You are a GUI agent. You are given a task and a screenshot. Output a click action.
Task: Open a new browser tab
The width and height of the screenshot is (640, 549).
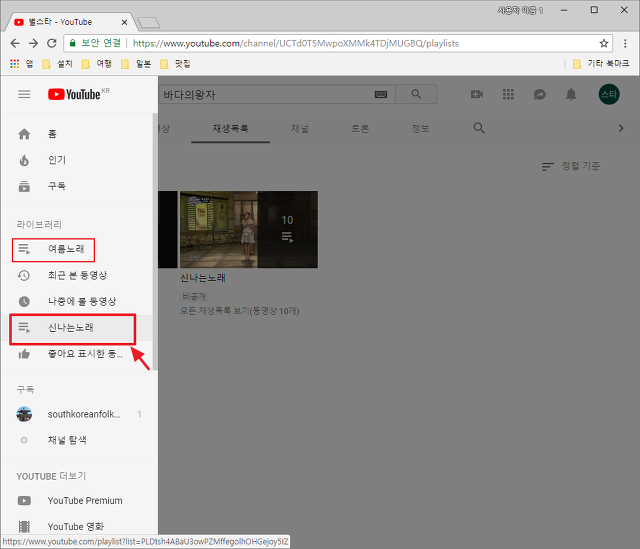coord(149,22)
